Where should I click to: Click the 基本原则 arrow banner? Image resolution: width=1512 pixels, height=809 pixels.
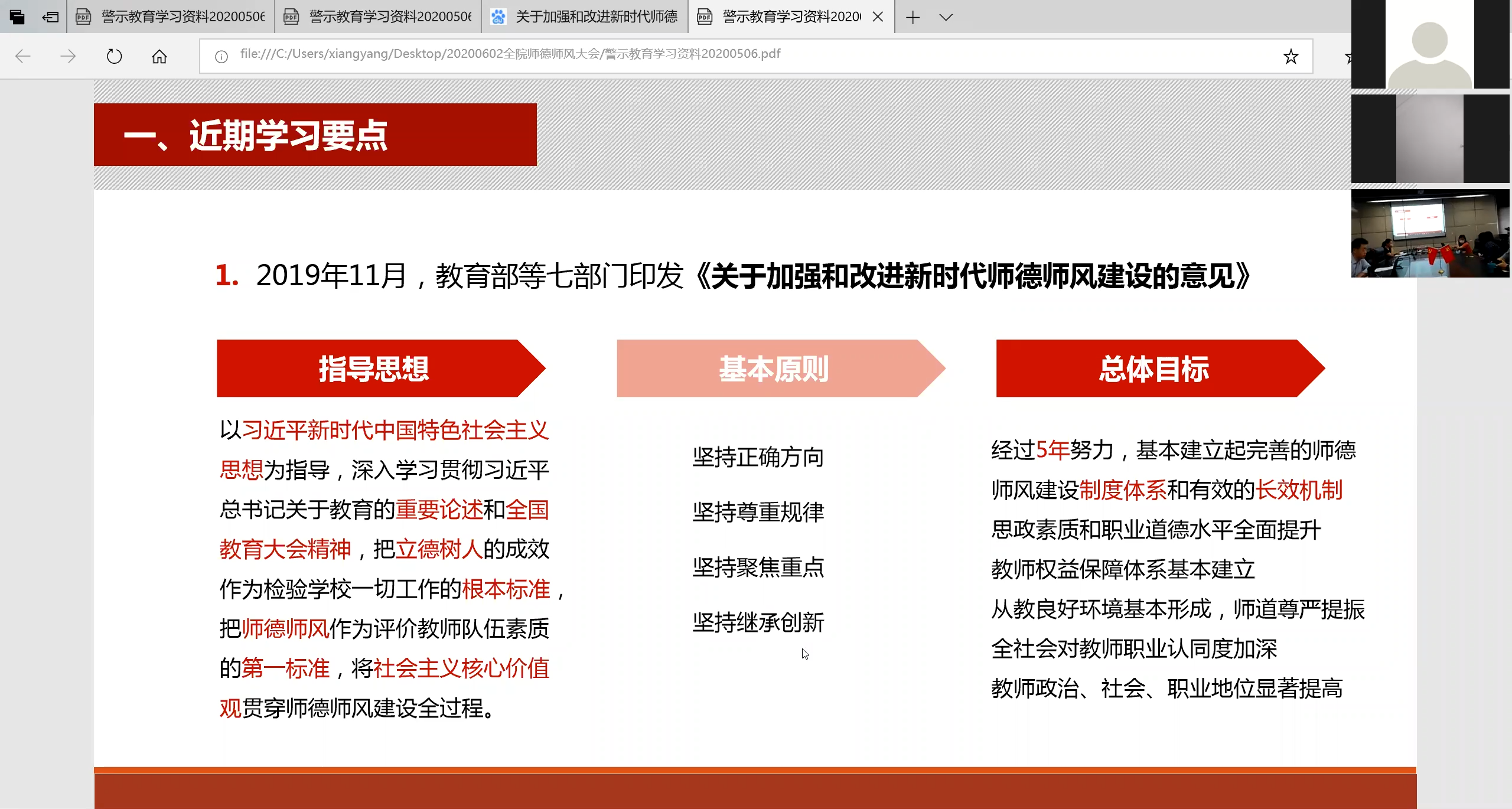774,368
